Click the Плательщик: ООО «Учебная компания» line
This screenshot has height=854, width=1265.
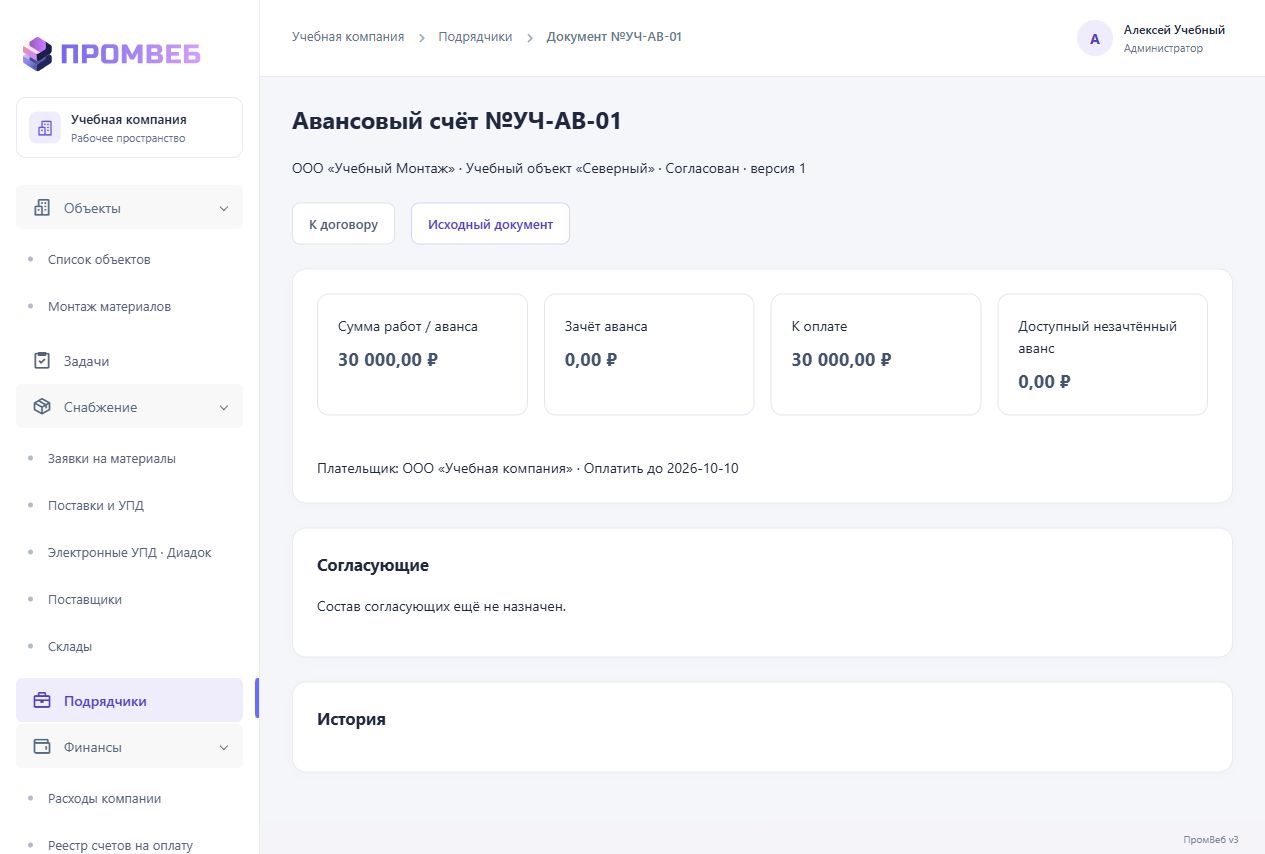tap(528, 468)
